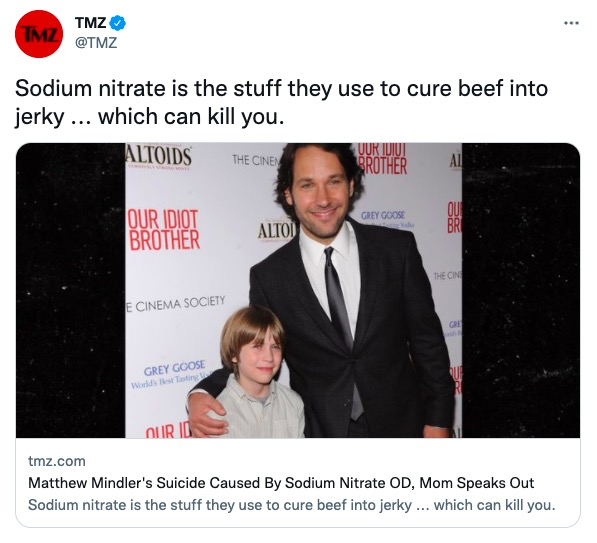Click the red 'OUR IDIOT BROTHER' backdrop logo
The height and width of the screenshot is (543, 597).
(x=164, y=230)
